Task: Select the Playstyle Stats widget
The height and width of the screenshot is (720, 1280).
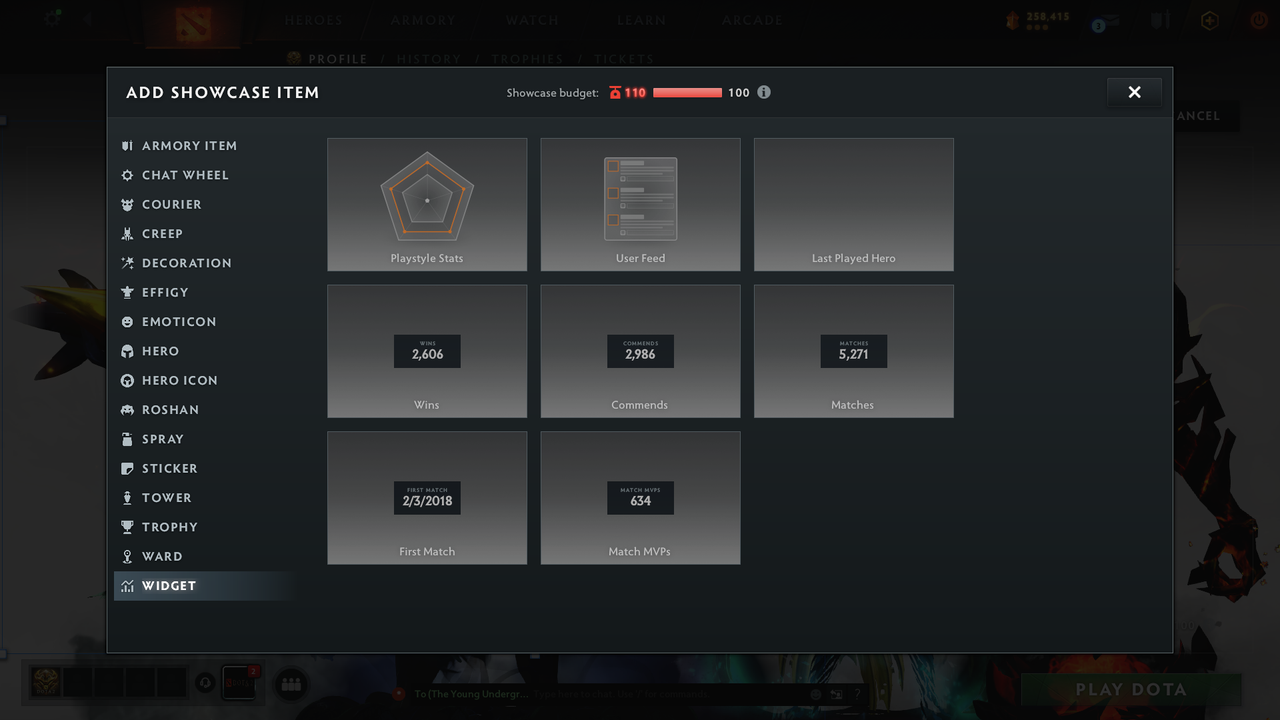Action: pos(427,204)
